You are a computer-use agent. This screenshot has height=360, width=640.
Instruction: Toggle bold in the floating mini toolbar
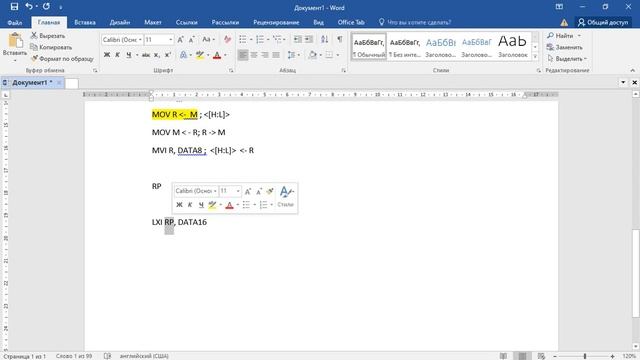pos(179,205)
